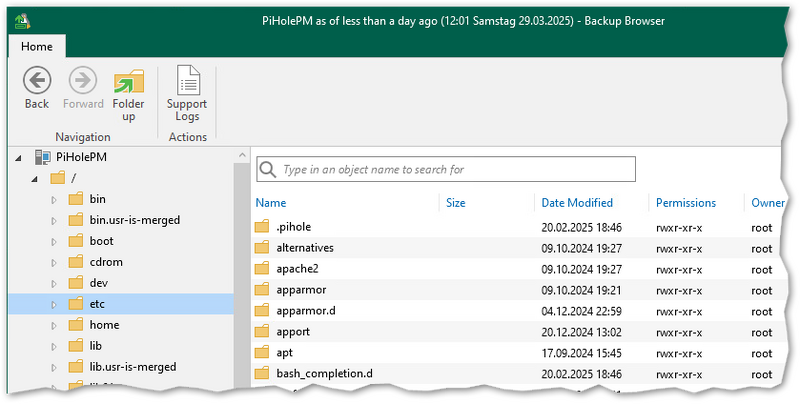The width and height of the screenshot is (800, 404).
Task: Click the Back navigation arrow icon
Action: [37, 81]
